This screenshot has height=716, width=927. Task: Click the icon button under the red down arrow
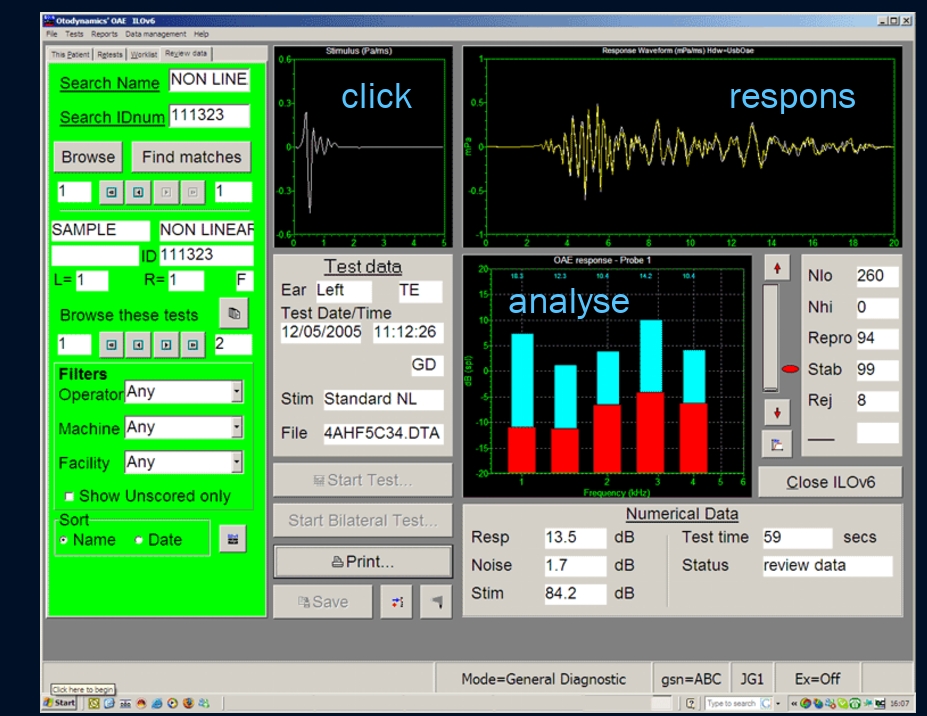(777, 445)
